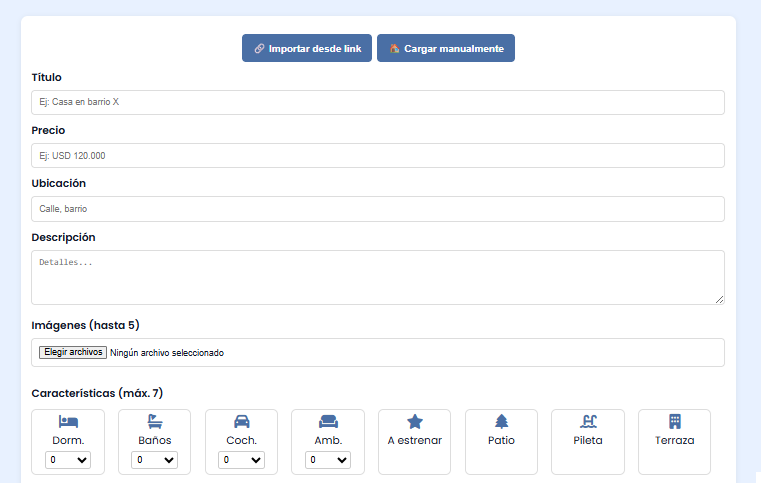Click the Amb. label text
This screenshot has width=761, height=483.
(328, 440)
